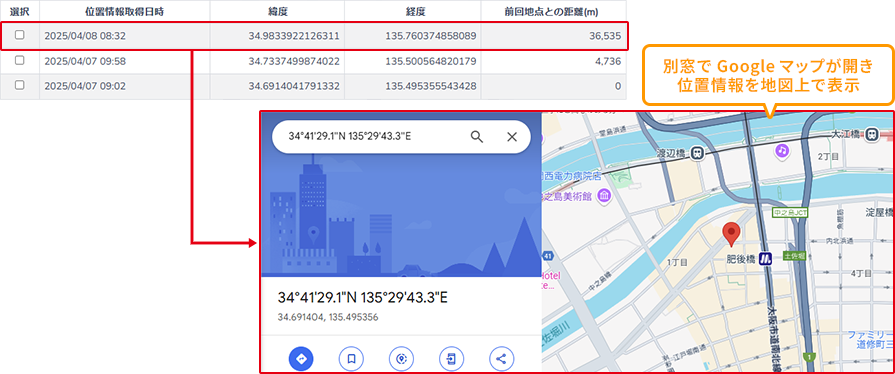Click the coordinates search input field
Screen dimensions: 895x374
(x=401, y=136)
